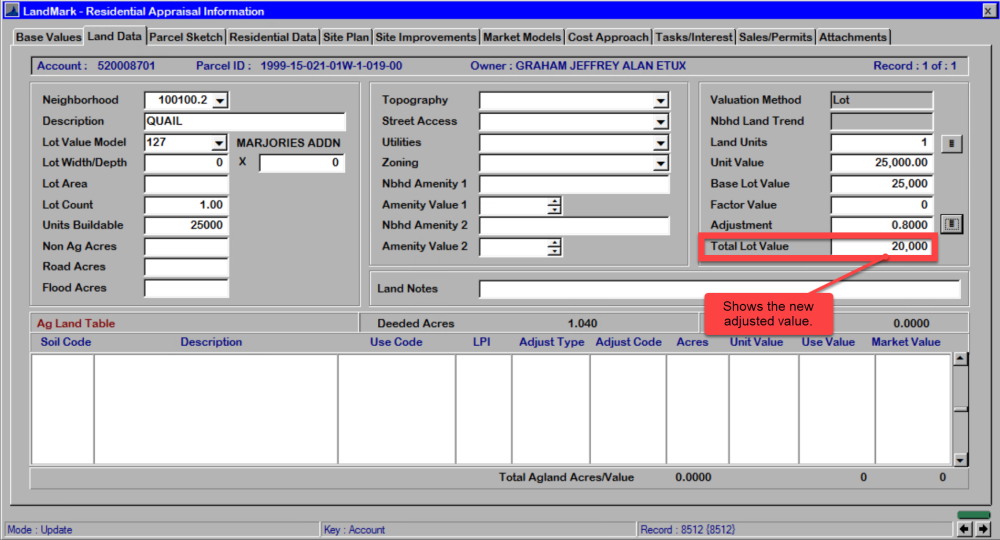Click the Lot Count field
This screenshot has width=1000, height=540.
click(186, 205)
